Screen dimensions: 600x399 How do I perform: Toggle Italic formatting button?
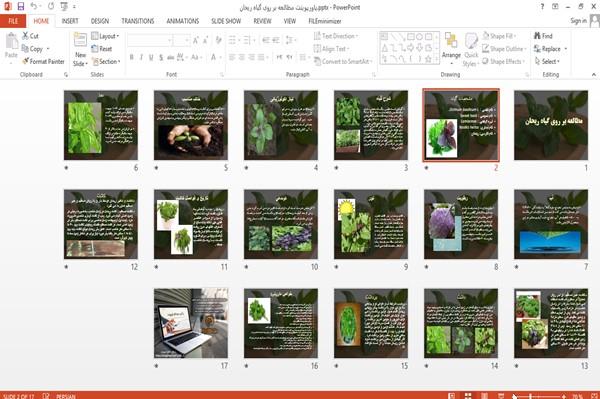(141, 57)
